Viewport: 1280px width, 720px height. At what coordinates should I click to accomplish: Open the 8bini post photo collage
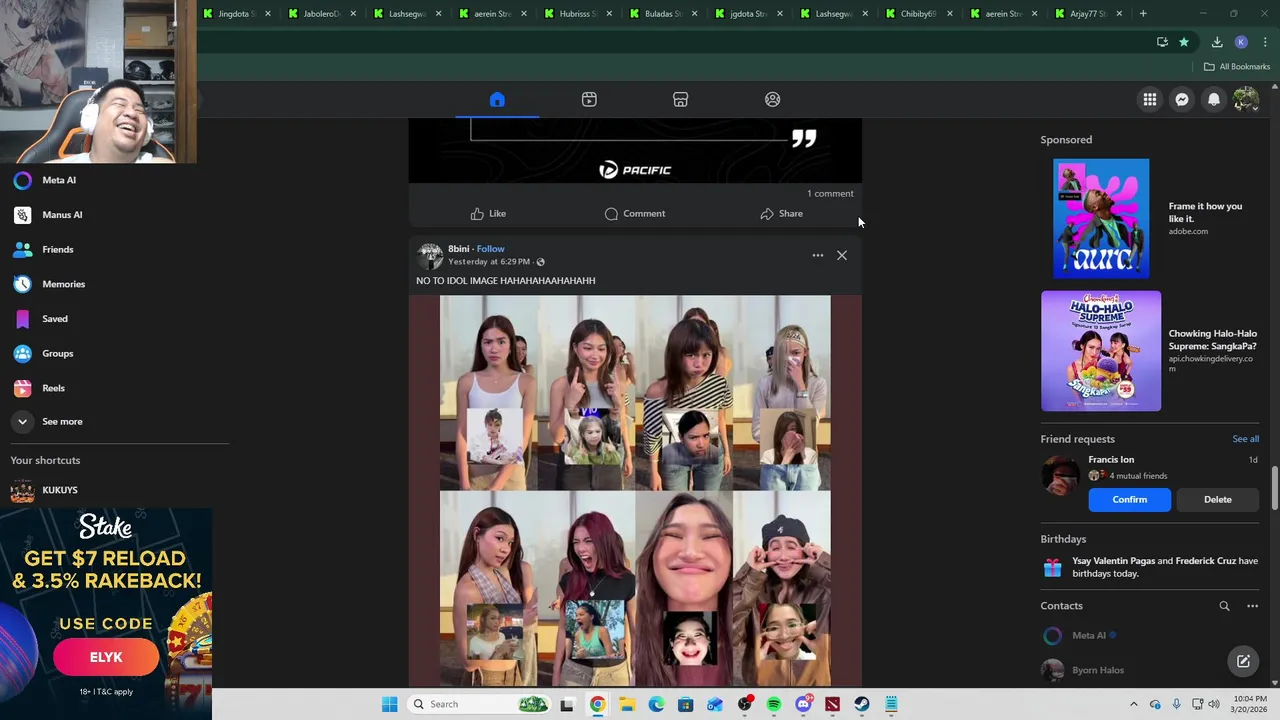pyautogui.click(x=635, y=490)
